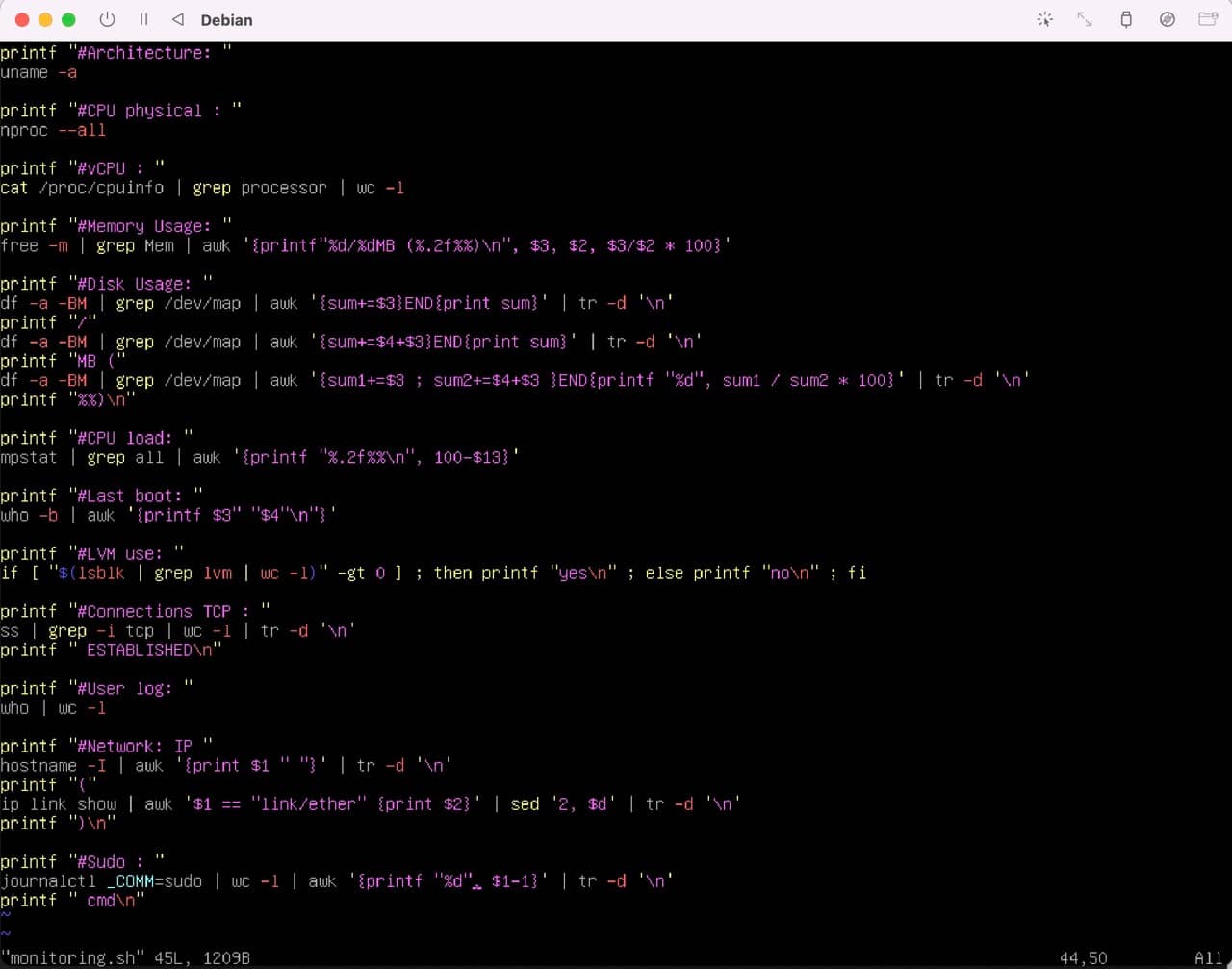The width and height of the screenshot is (1232, 969).
Task: Click the restart triangle icon
Action: pyautogui.click(x=177, y=19)
